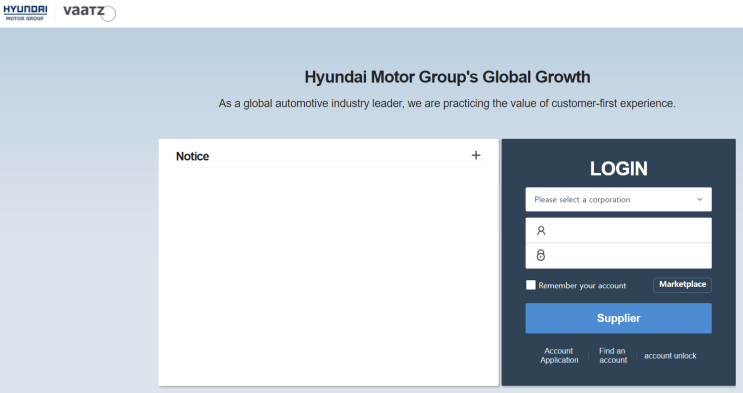
Task: Click the 'As a global automotive industry leader' tagline
Action: (447, 103)
